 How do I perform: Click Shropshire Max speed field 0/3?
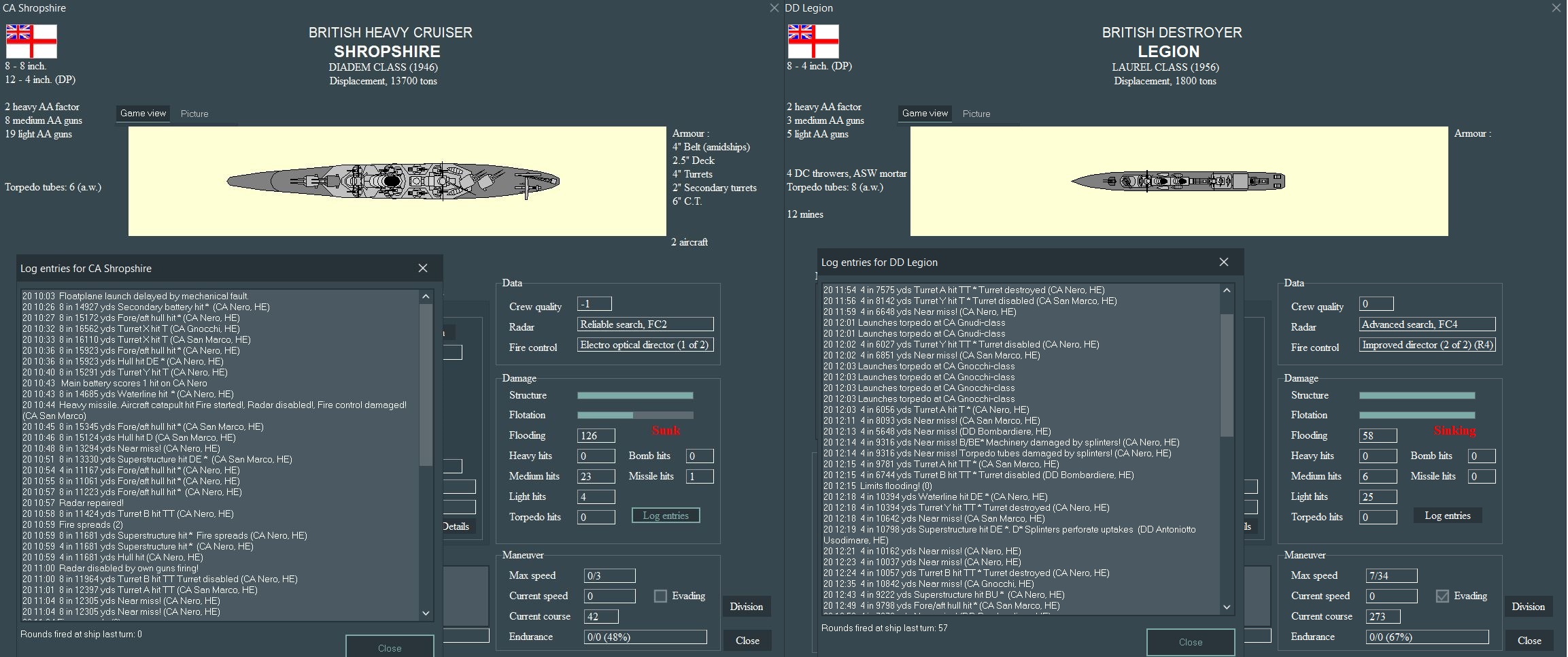pyautogui.click(x=610, y=575)
